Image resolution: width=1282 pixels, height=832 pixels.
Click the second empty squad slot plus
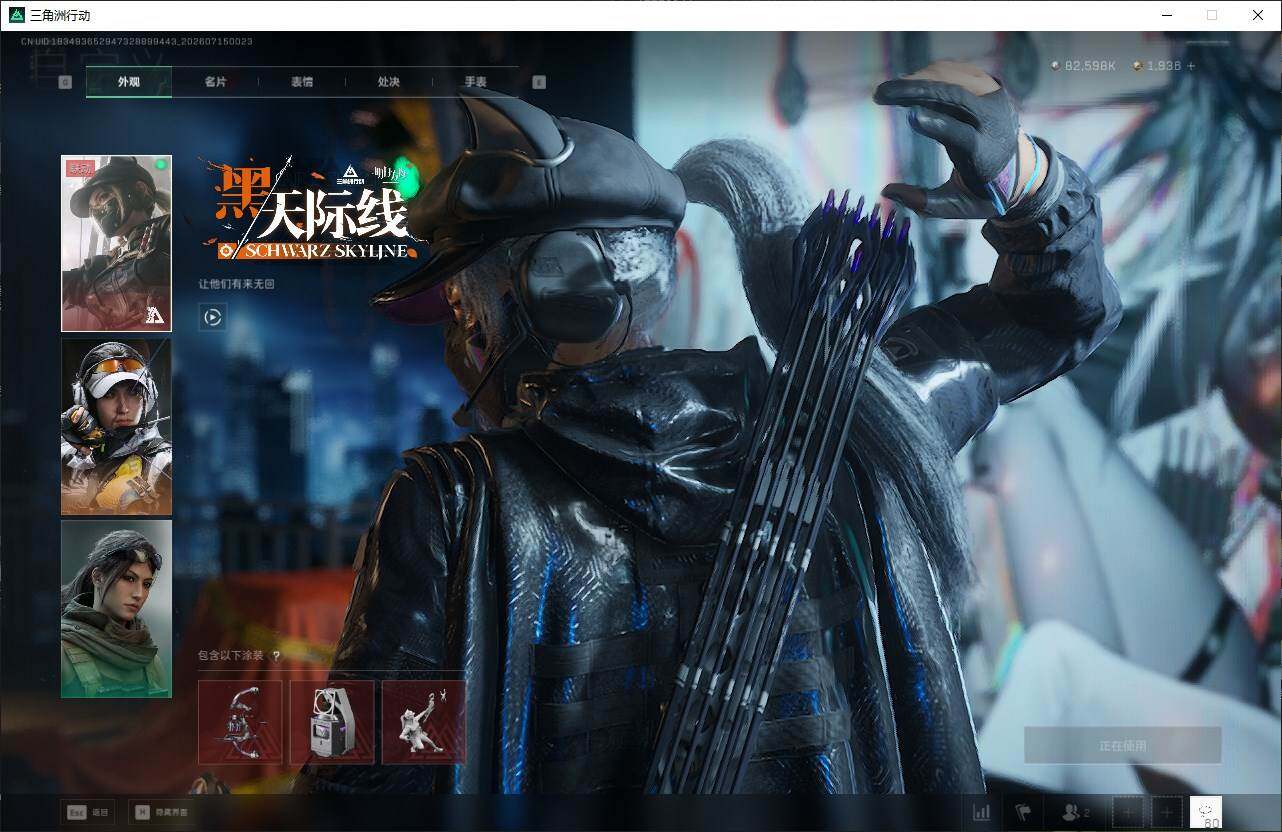pyautogui.click(x=1166, y=812)
